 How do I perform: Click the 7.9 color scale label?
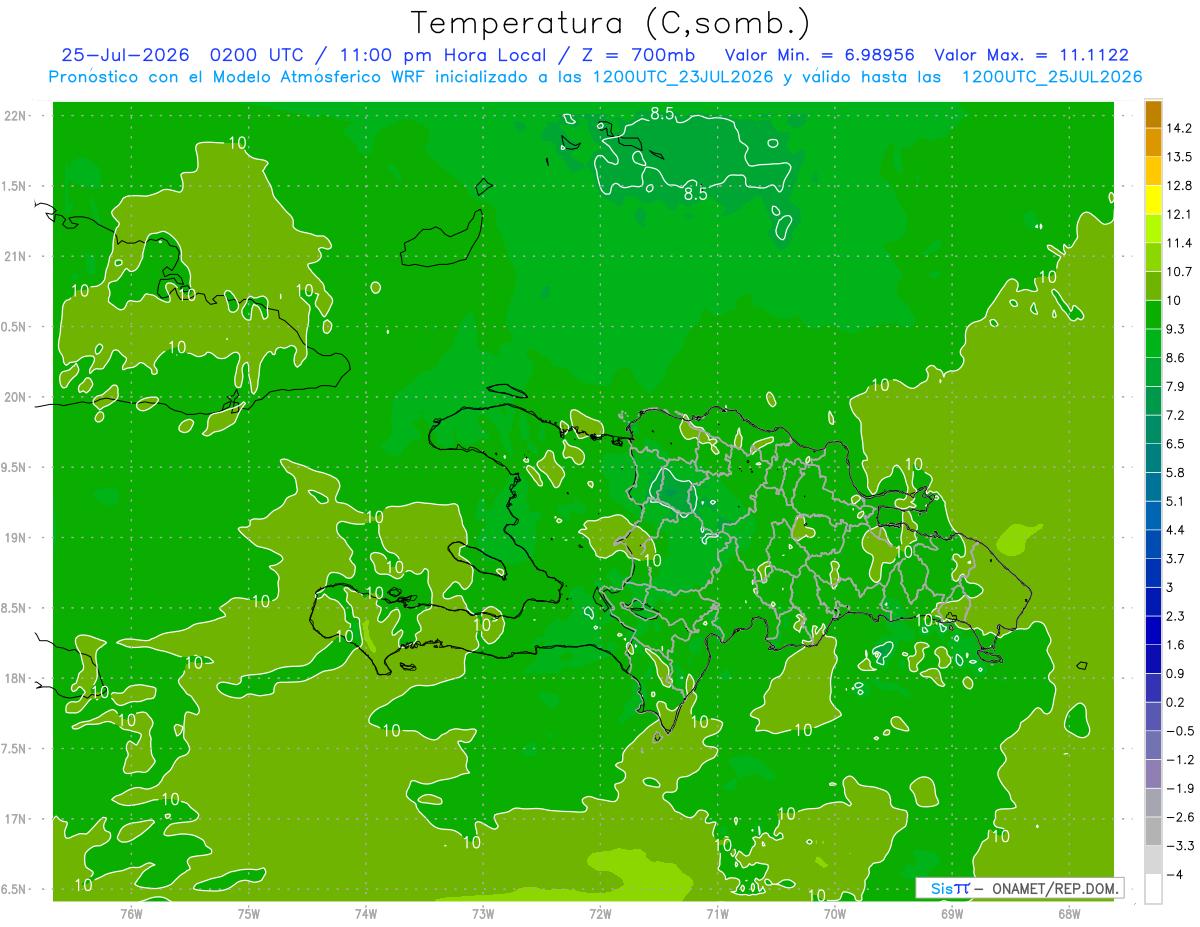1175,387
